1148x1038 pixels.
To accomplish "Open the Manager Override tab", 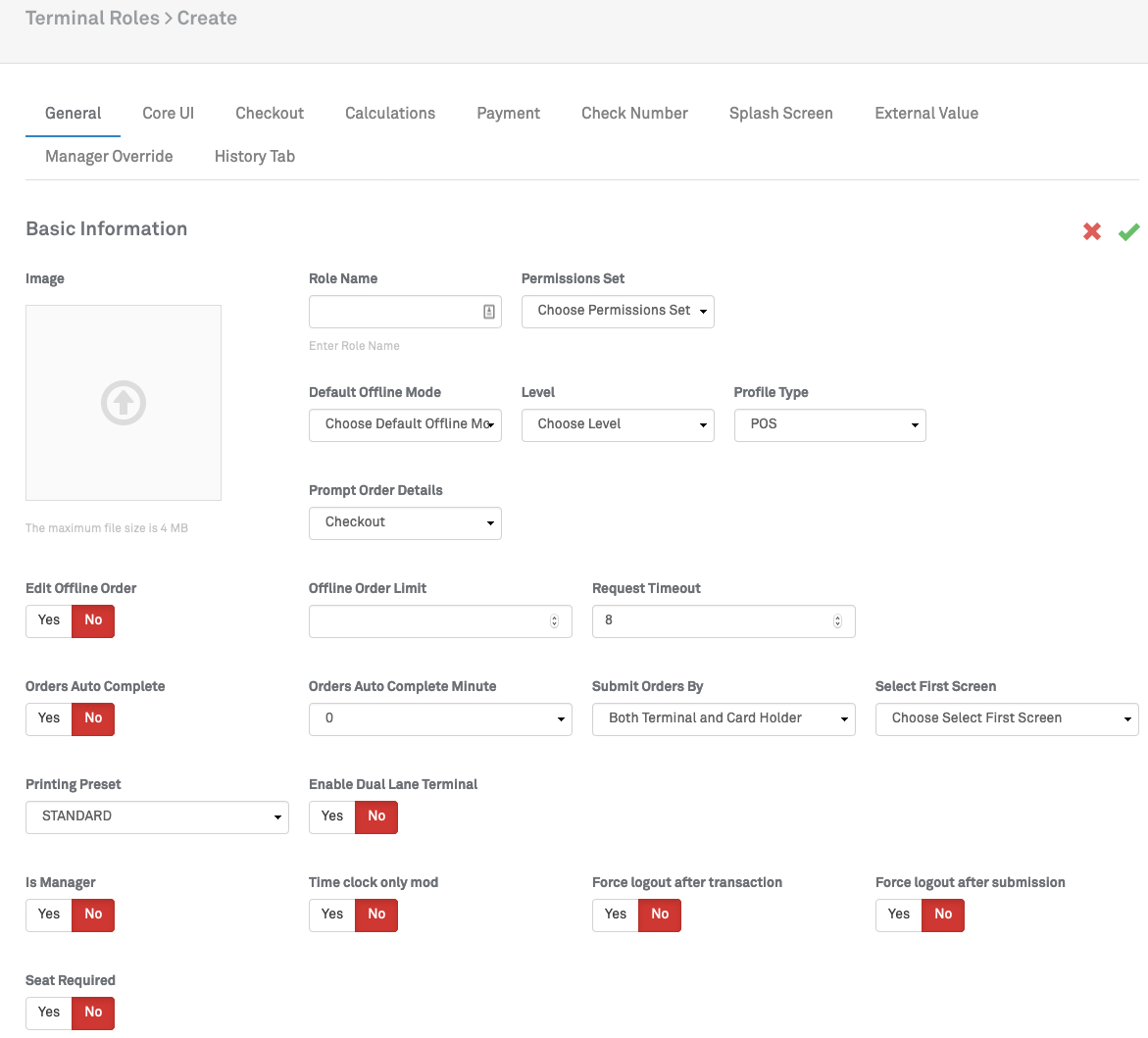I will click(x=109, y=157).
